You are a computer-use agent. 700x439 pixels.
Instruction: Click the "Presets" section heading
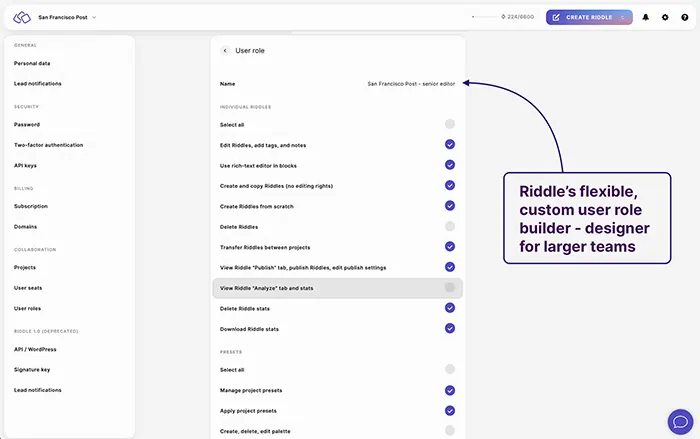click(231, 352)
